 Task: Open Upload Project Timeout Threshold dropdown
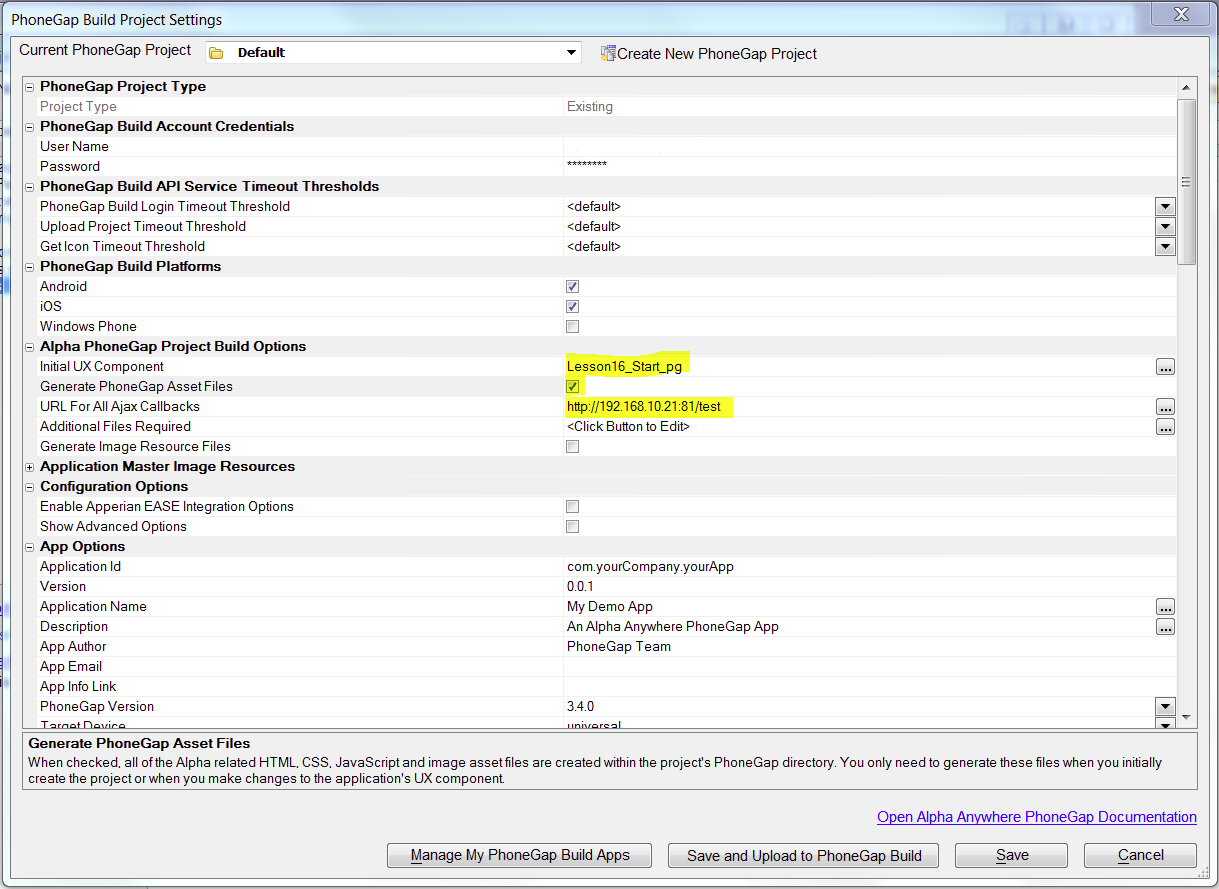[1165, 226]
